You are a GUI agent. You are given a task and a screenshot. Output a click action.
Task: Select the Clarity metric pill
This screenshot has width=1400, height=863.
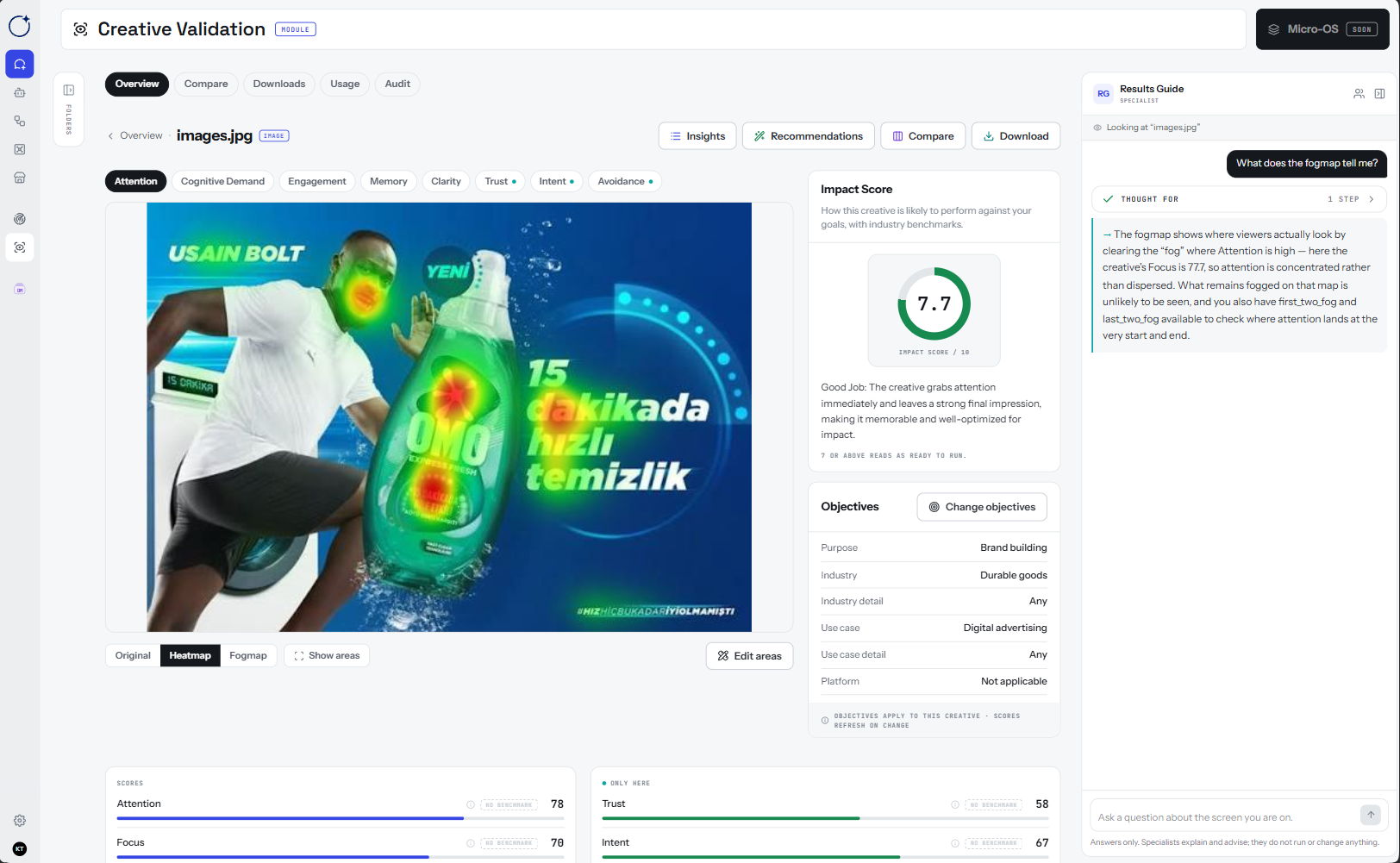(446, 181)
